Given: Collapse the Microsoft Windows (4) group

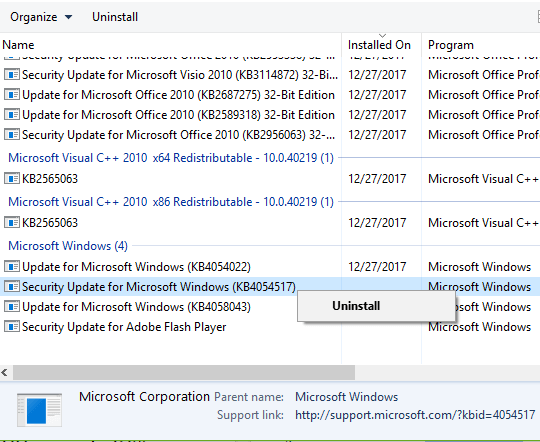Looking at the screenshot, I should coord(68,246).
